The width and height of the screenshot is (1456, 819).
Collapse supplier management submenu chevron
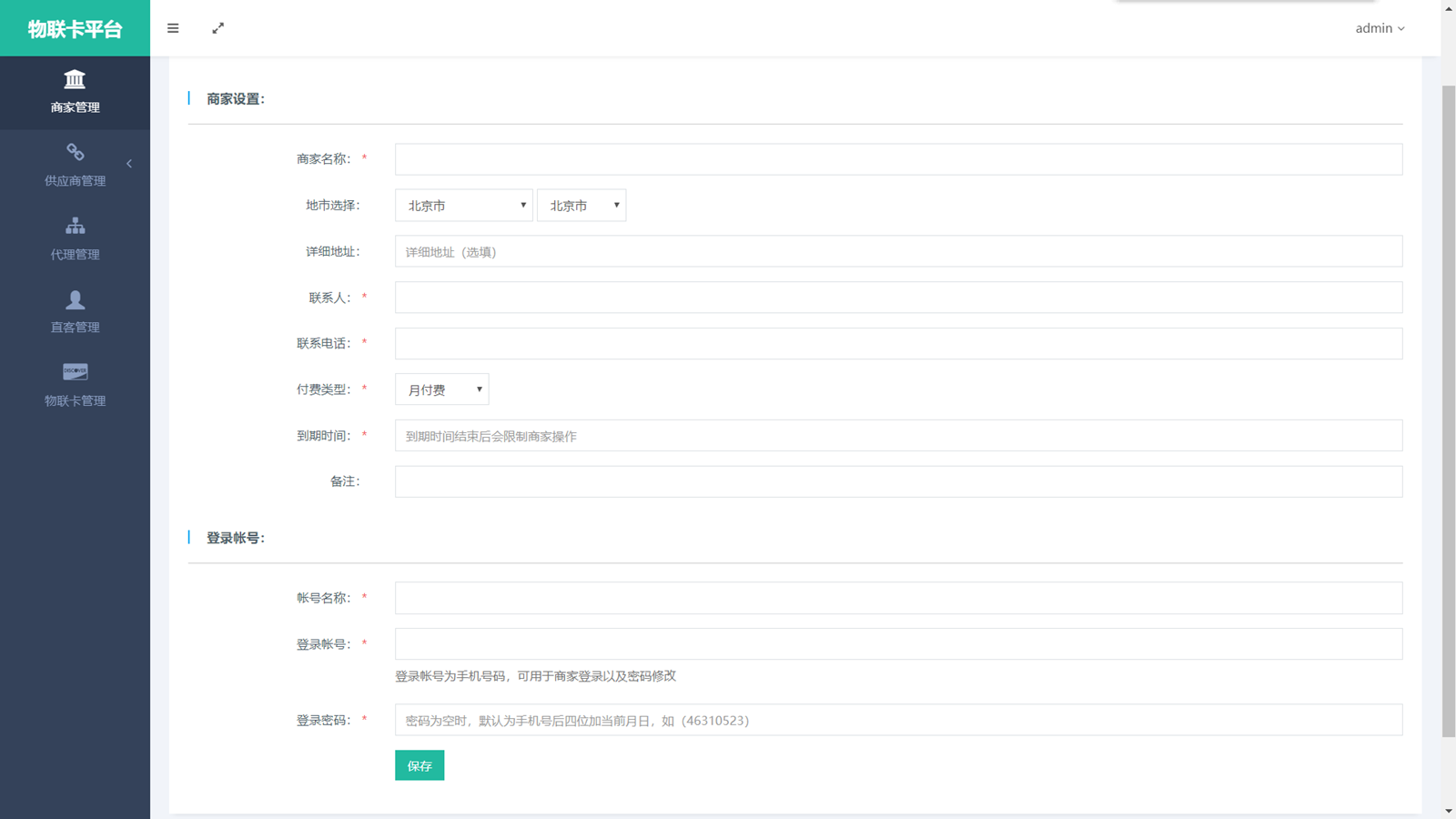click(x=129, y=164)
